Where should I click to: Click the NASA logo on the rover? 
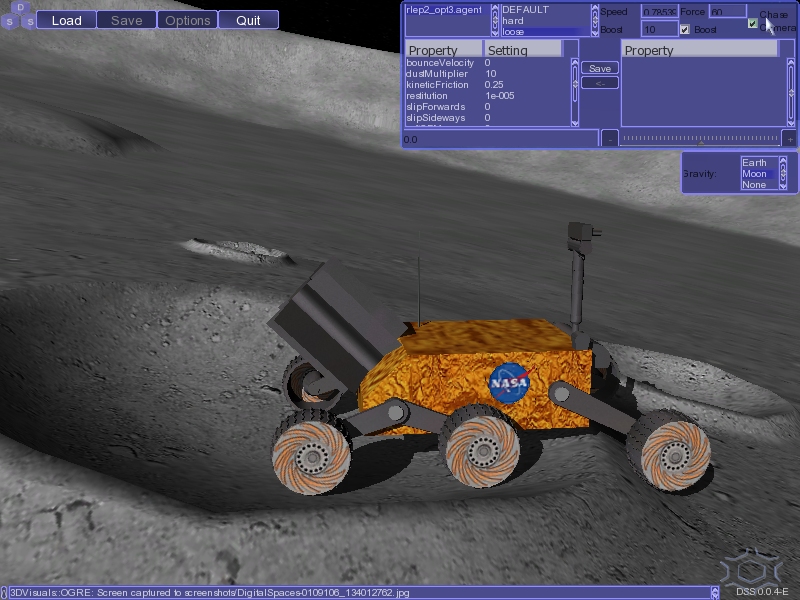pos(509,383)
